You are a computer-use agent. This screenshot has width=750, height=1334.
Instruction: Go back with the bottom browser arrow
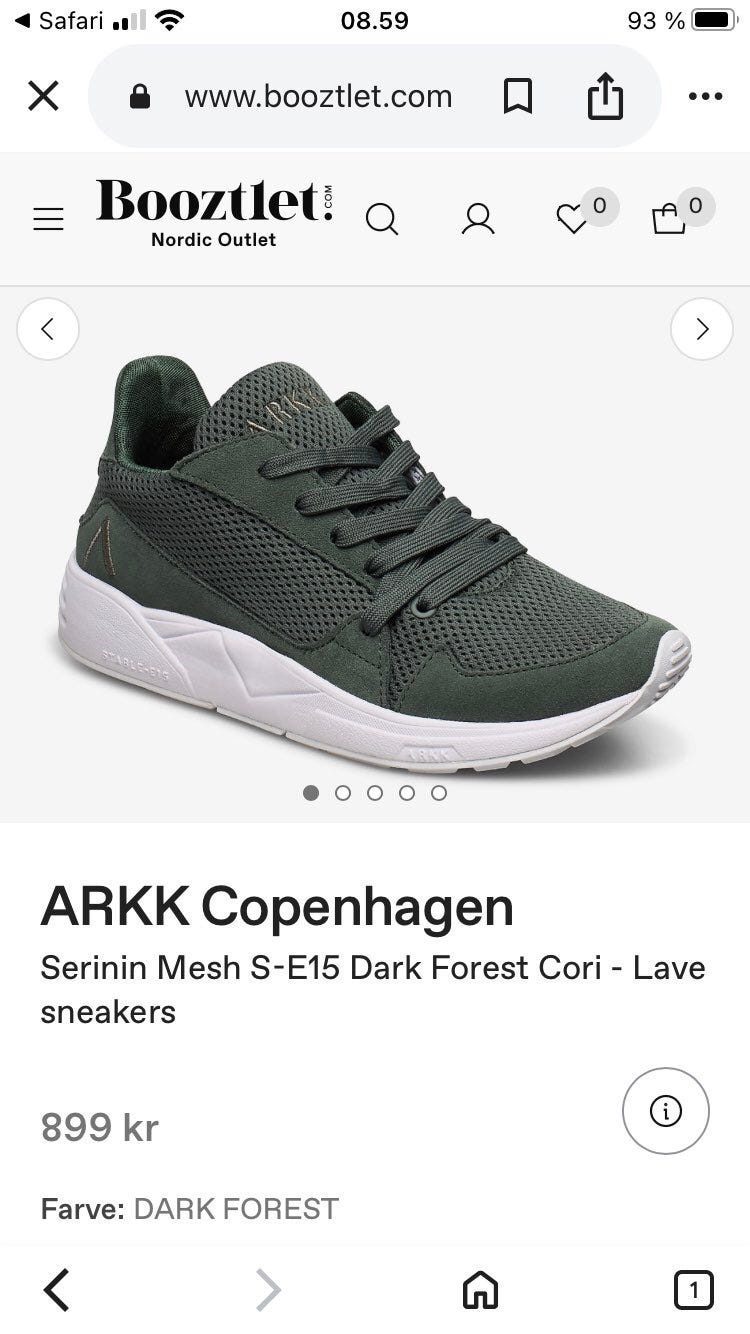57,1289
